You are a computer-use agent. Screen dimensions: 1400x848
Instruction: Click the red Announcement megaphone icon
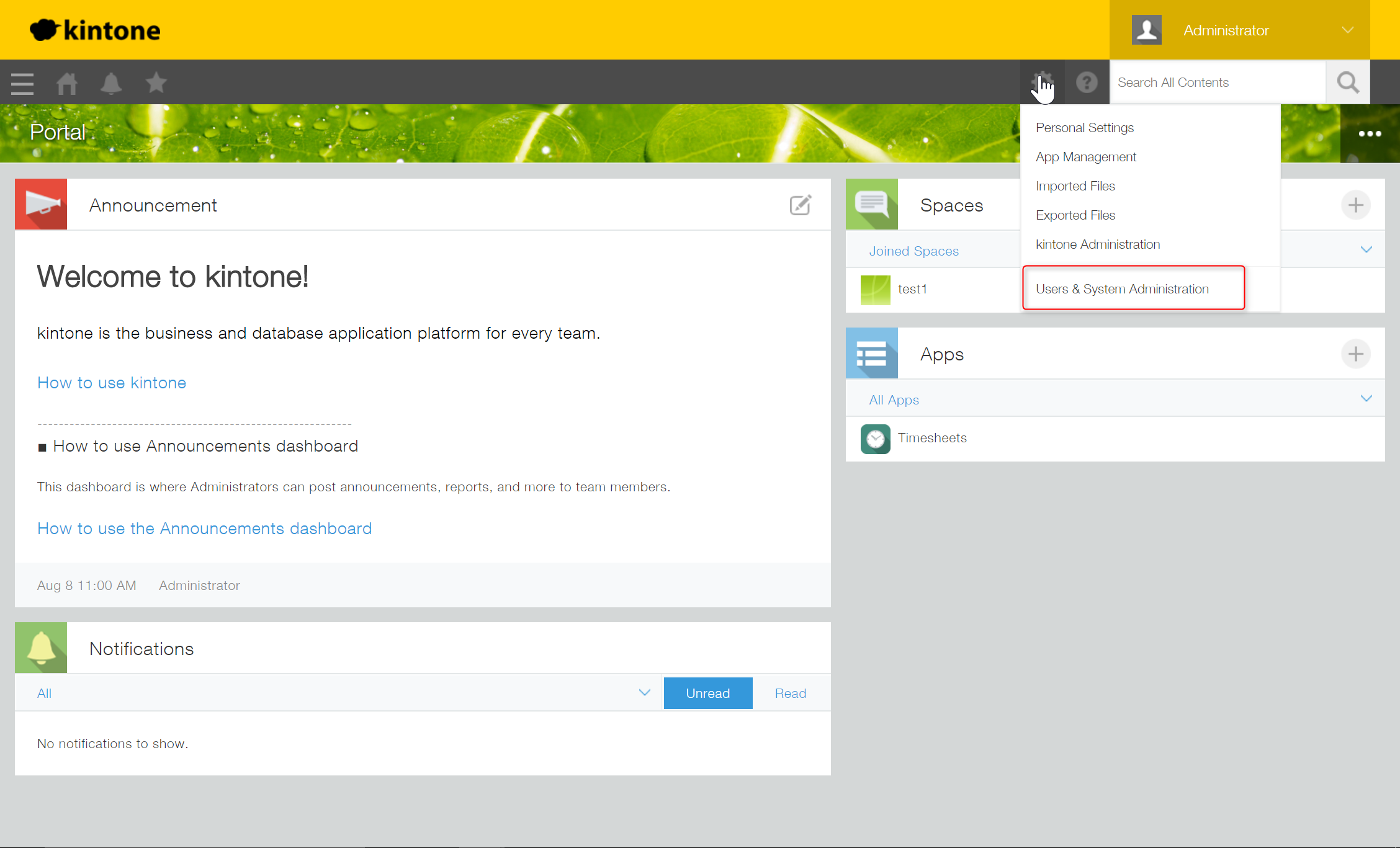(41, 205)
